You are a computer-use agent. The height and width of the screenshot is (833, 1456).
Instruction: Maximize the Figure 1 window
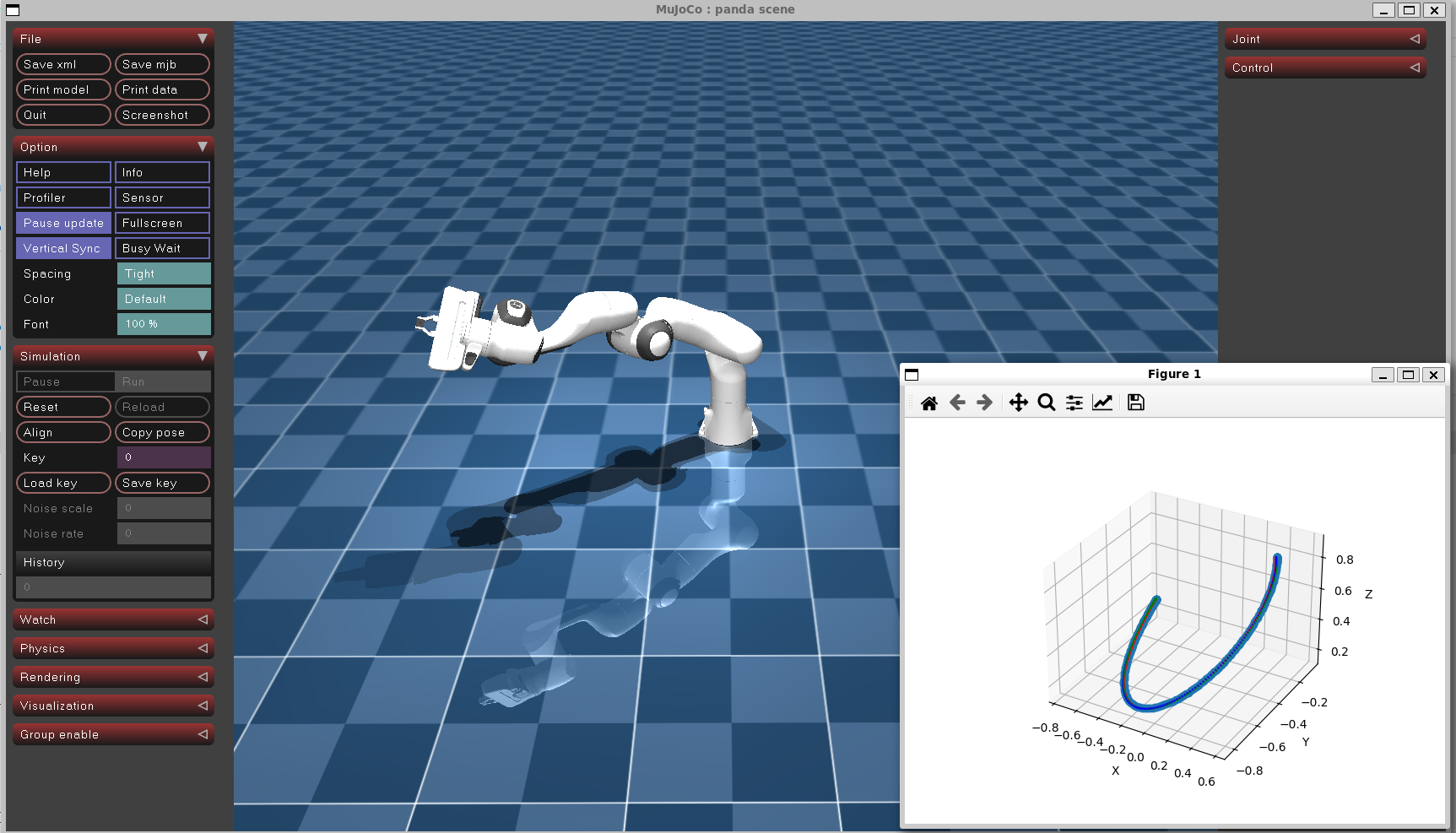(1408, 375)
